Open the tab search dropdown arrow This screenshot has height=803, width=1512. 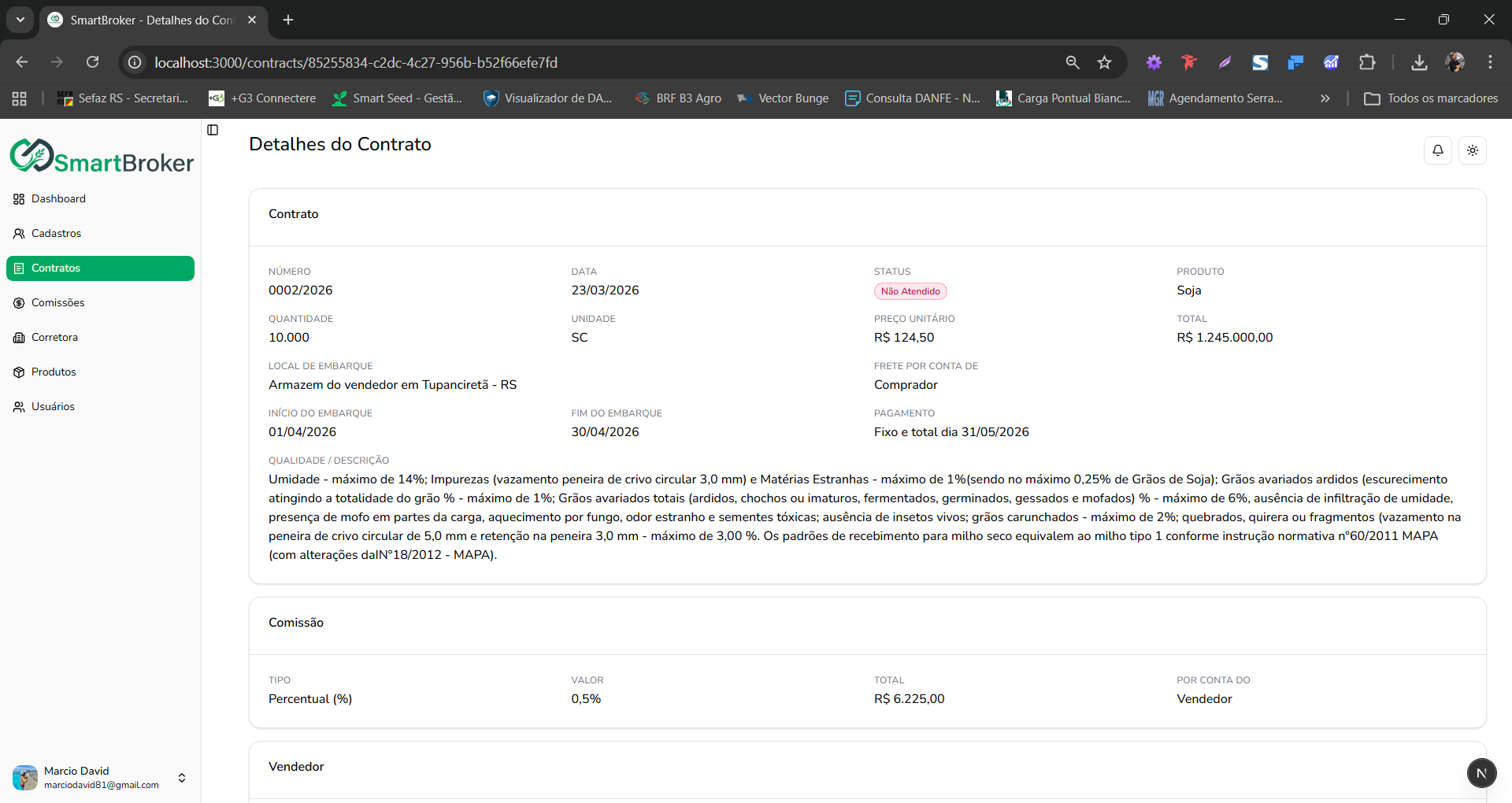(20, 20)
